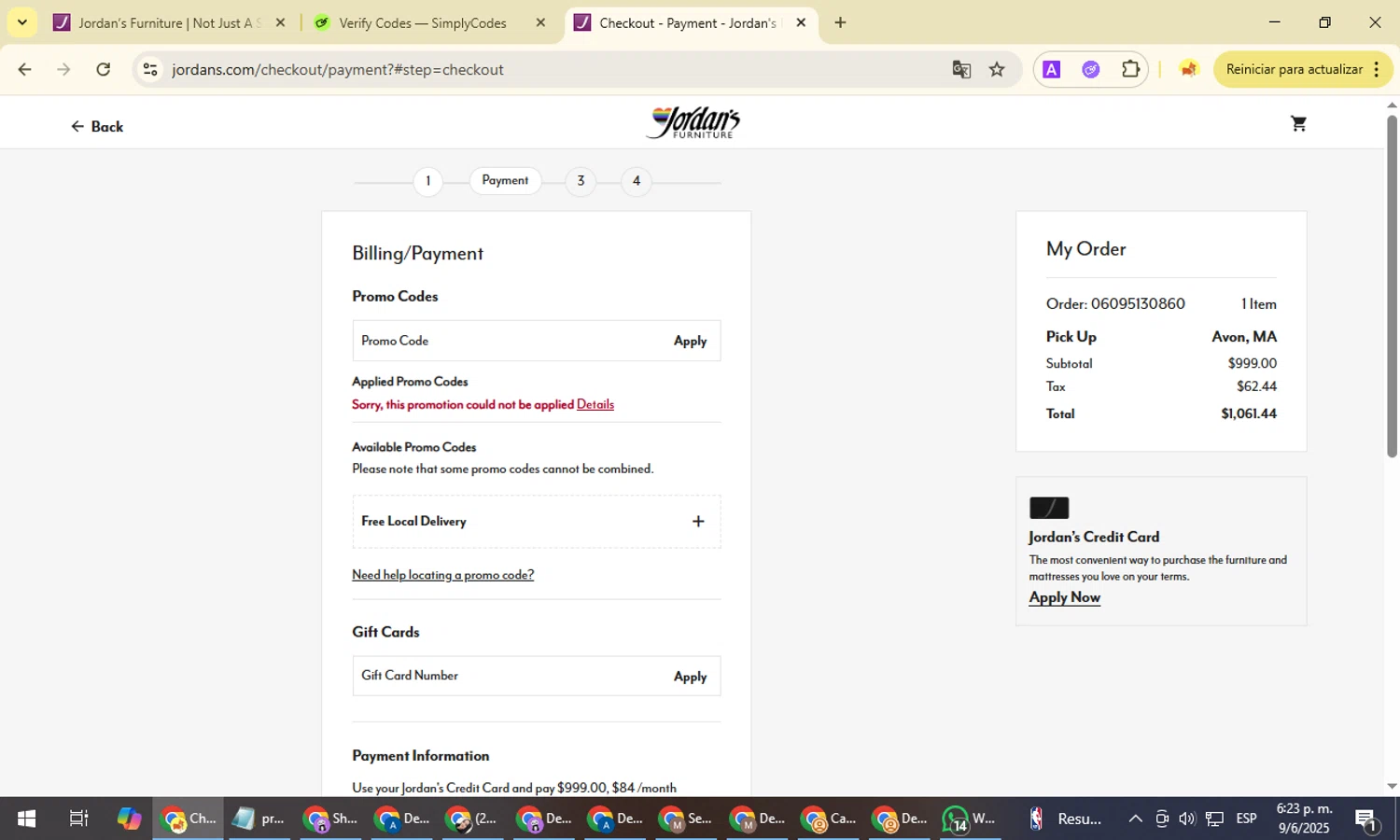The height and width of the screenshot is (840, 1400).
Task: Go back in browser history
Action: [25, 69]
